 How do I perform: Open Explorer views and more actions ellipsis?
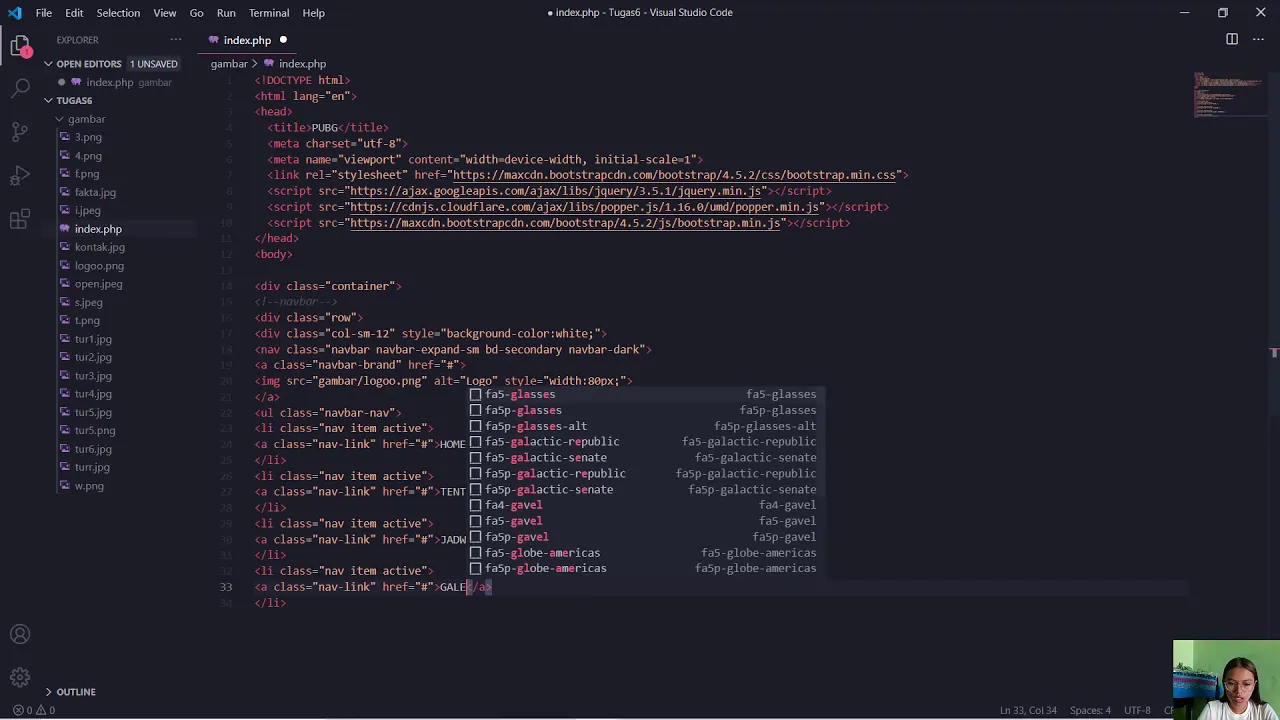tap(176, 40)
